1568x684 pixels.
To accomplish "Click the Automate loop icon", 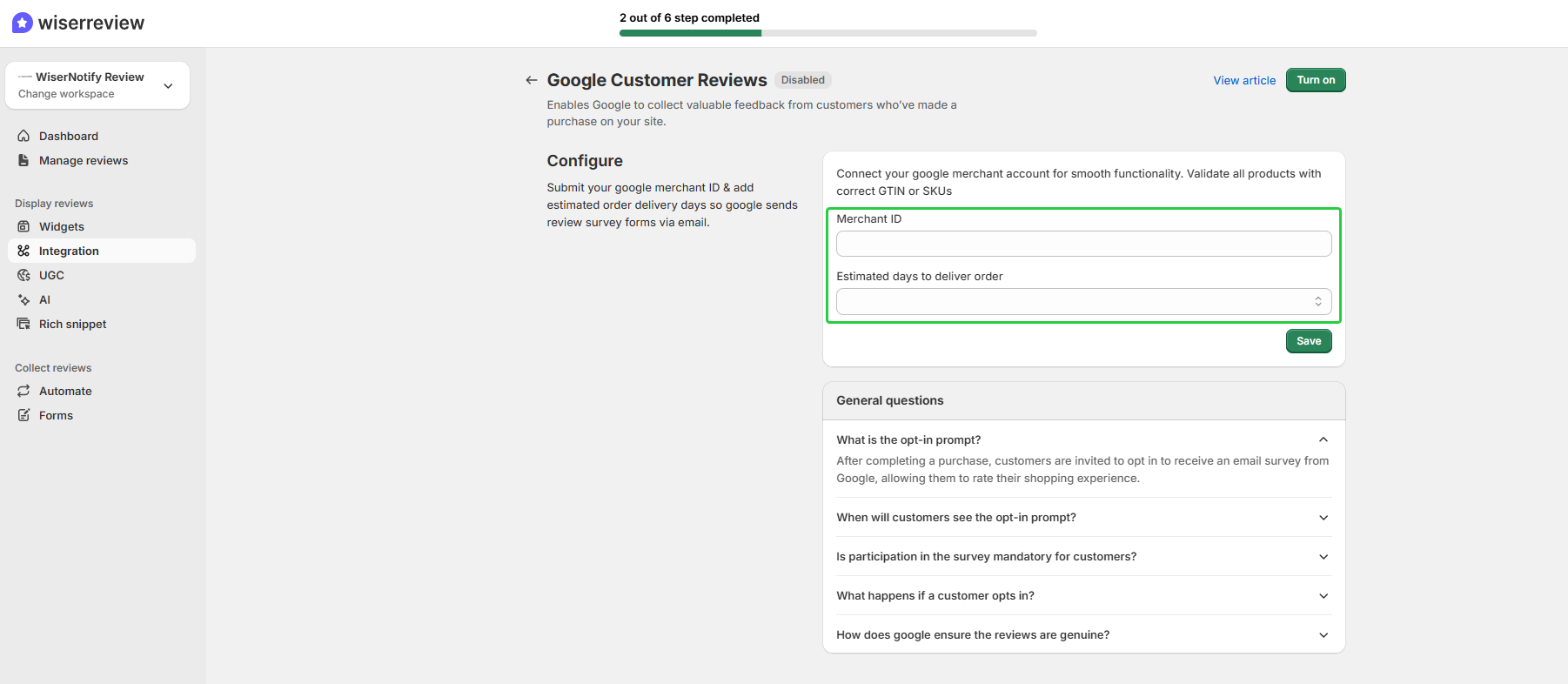I will (x=23, y=391).
